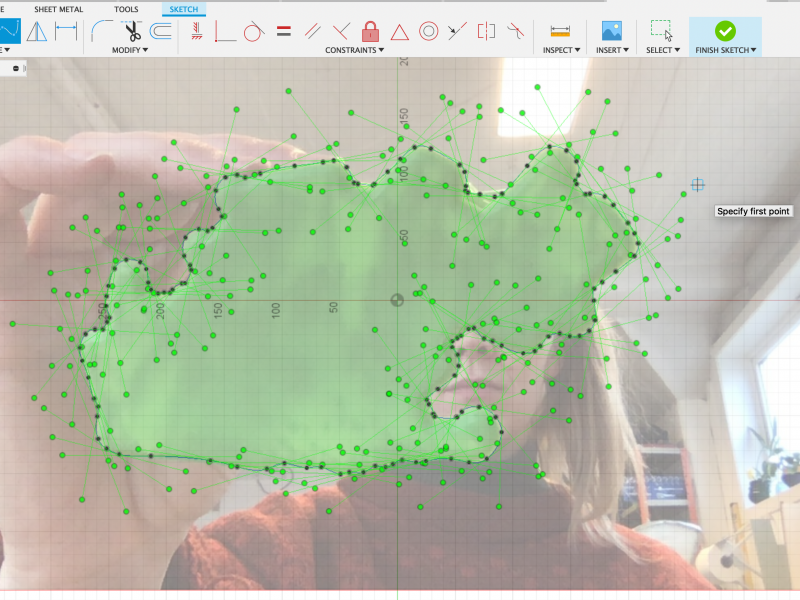Click the sketch origin point on canvas
Screen dimensions: 800x600
tap(397, 300)
